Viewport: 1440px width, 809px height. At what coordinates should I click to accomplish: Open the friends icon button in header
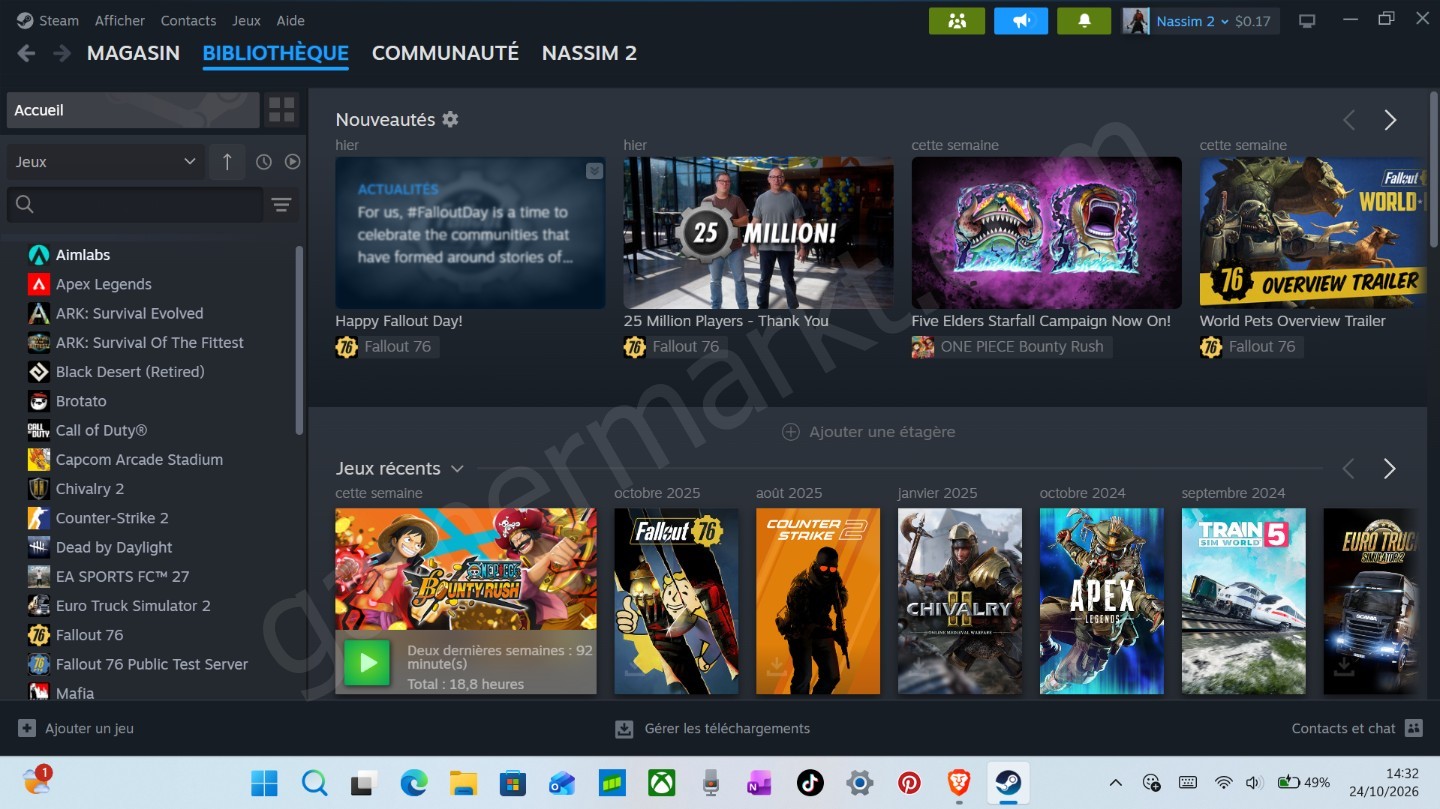(x=957, y=21)
